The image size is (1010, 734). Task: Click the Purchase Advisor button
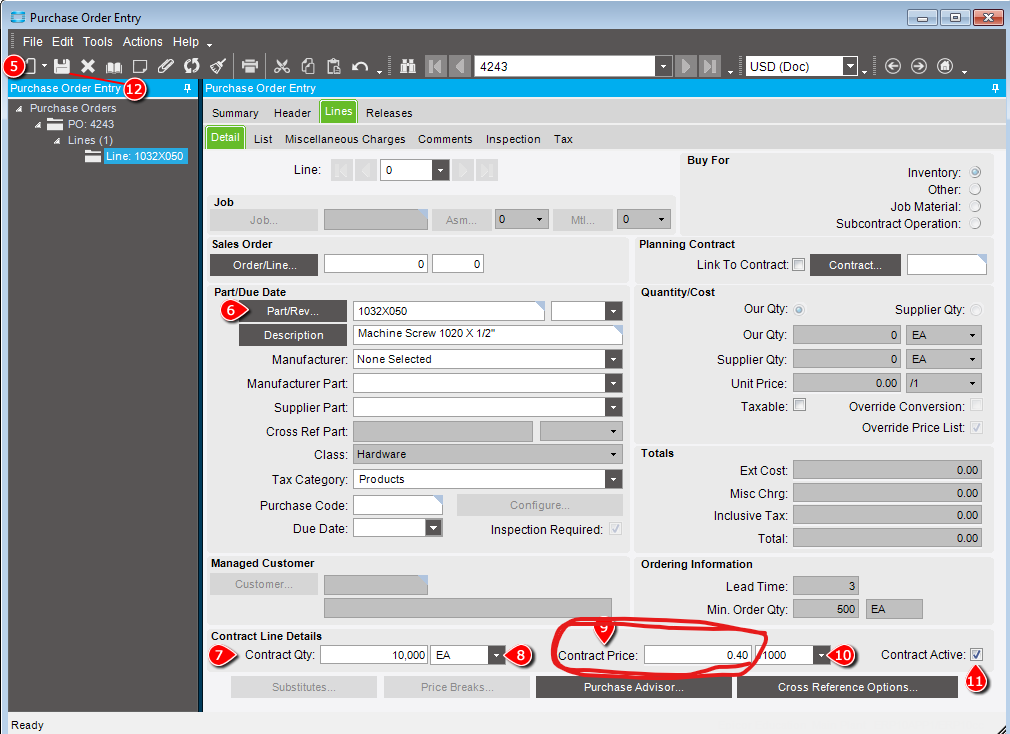point(634,687)
